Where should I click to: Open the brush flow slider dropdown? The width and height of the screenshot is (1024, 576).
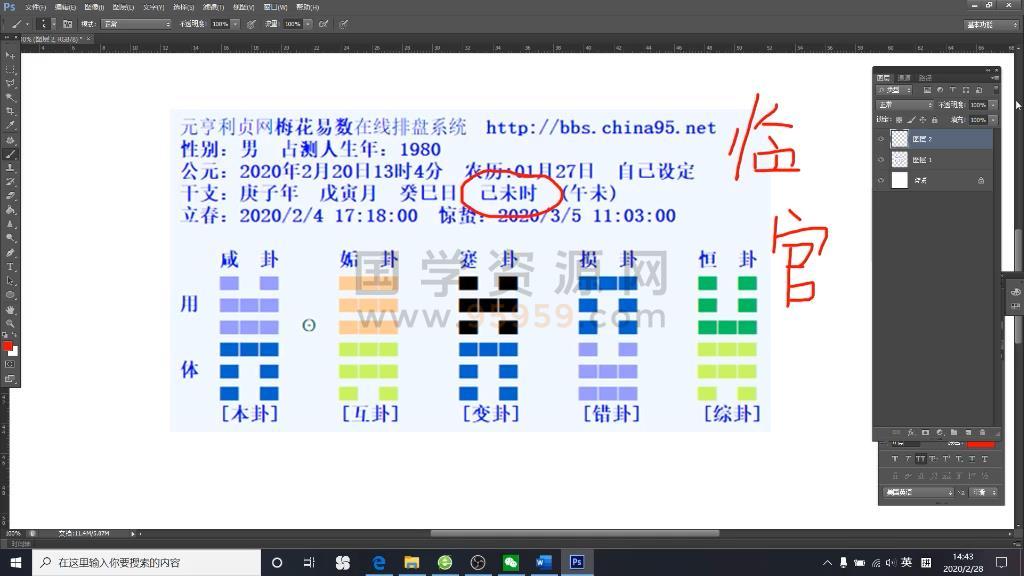[308, 24]
